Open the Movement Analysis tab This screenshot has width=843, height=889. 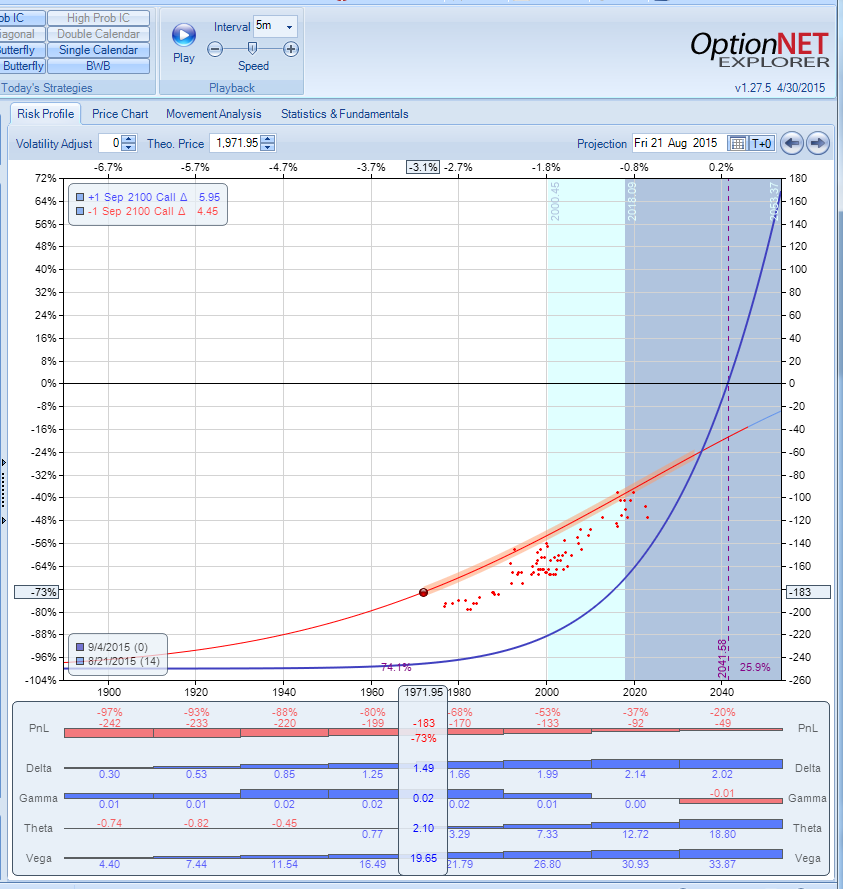tap(214, 114)
